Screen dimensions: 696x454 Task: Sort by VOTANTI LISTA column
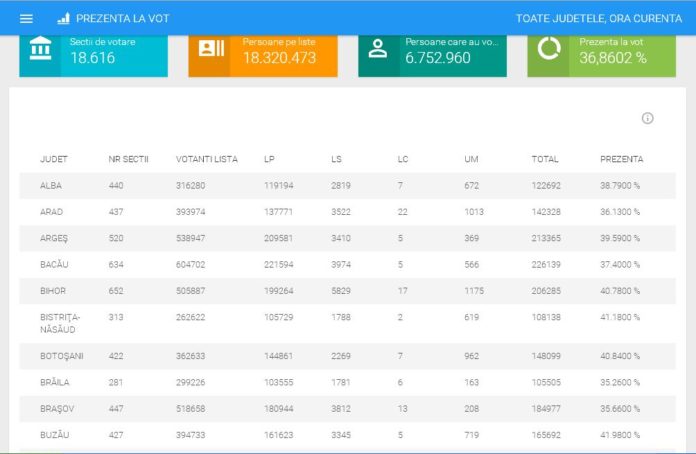207,159
